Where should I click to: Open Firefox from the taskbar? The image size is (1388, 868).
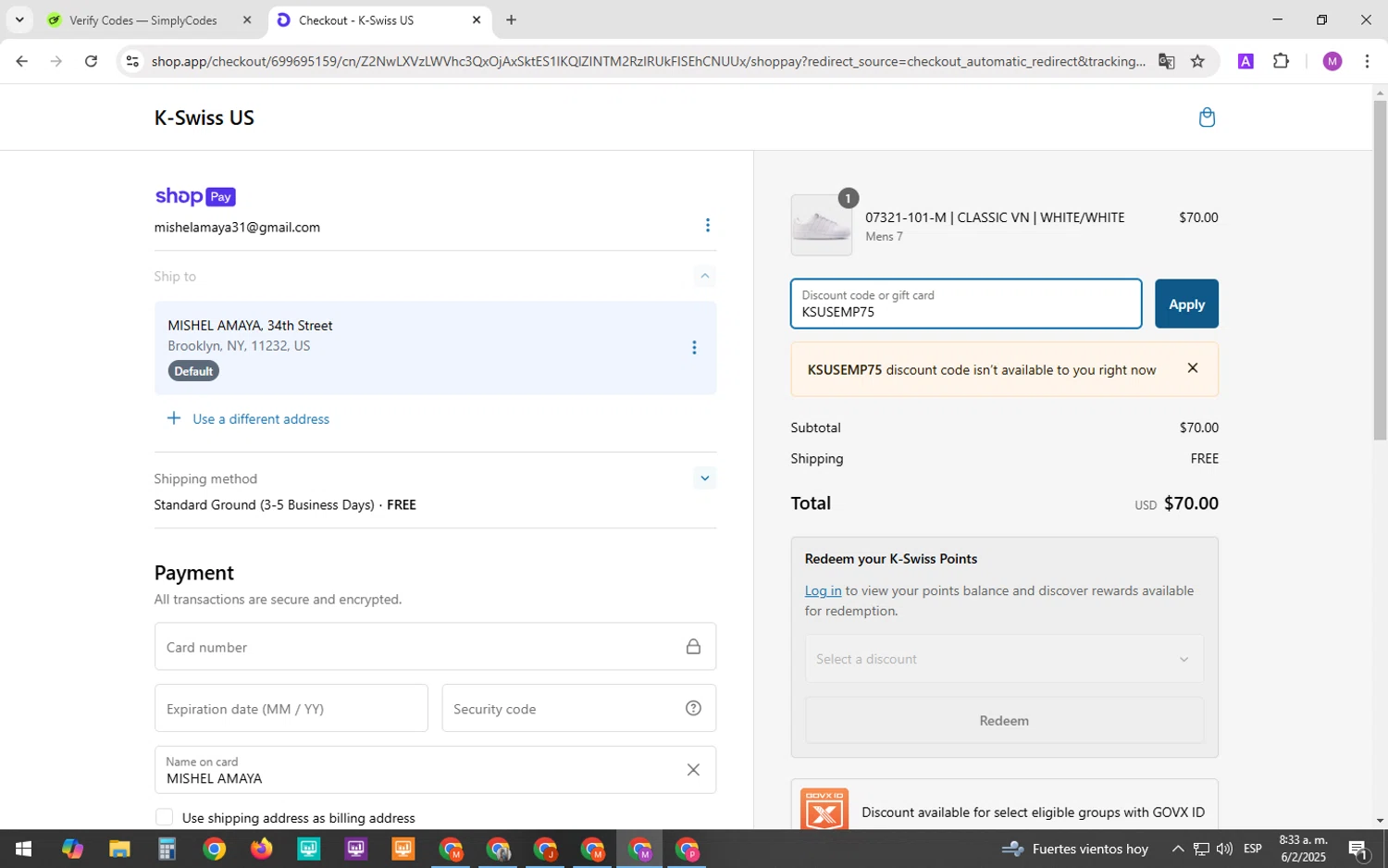261,849
